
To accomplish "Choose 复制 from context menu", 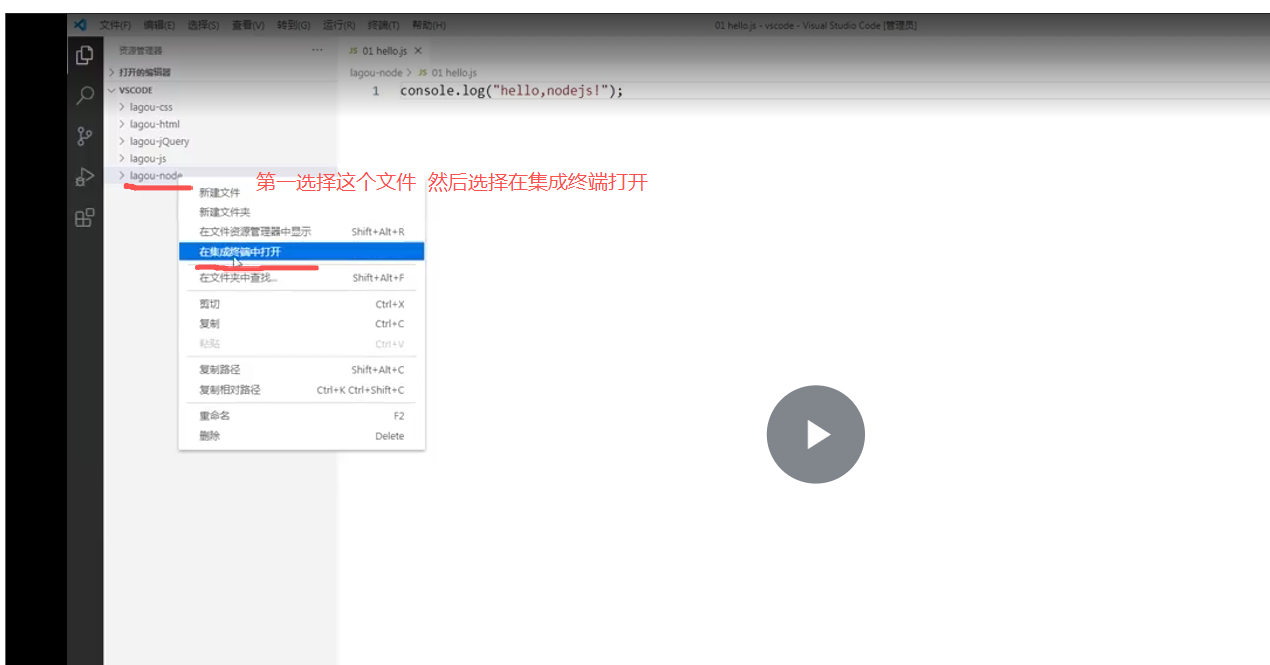I will tap(301, 324).
